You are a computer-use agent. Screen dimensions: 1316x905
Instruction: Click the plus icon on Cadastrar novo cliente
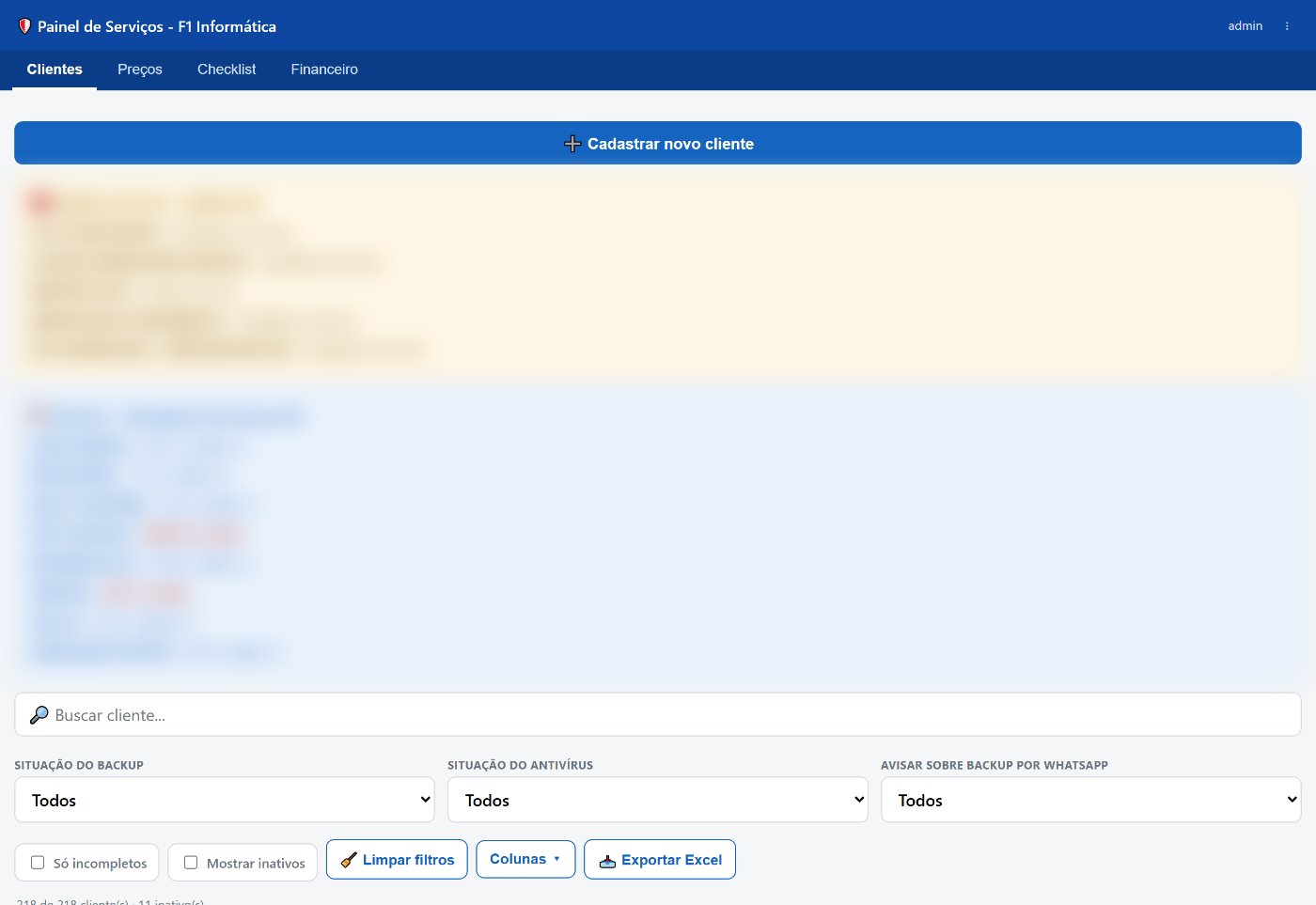(572, 144)
